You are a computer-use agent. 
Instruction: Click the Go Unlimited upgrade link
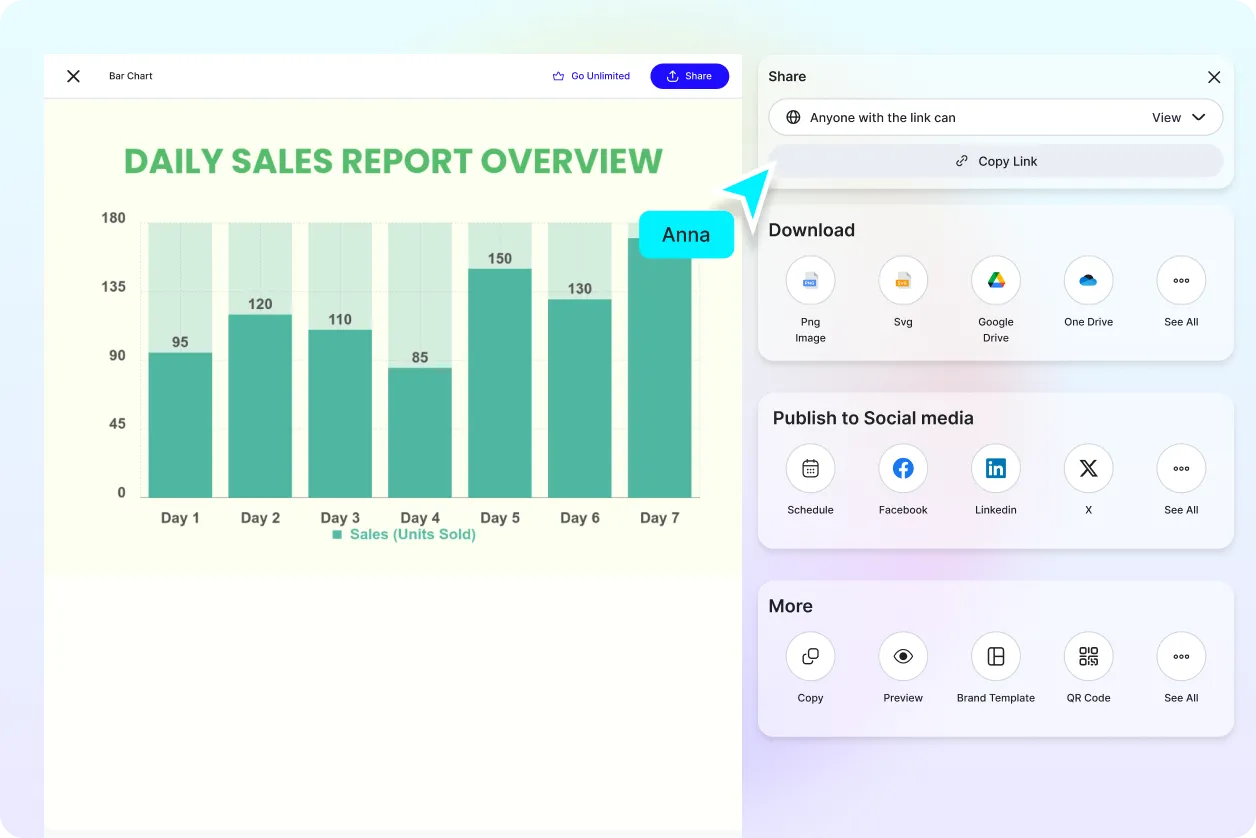coord(591,76)
